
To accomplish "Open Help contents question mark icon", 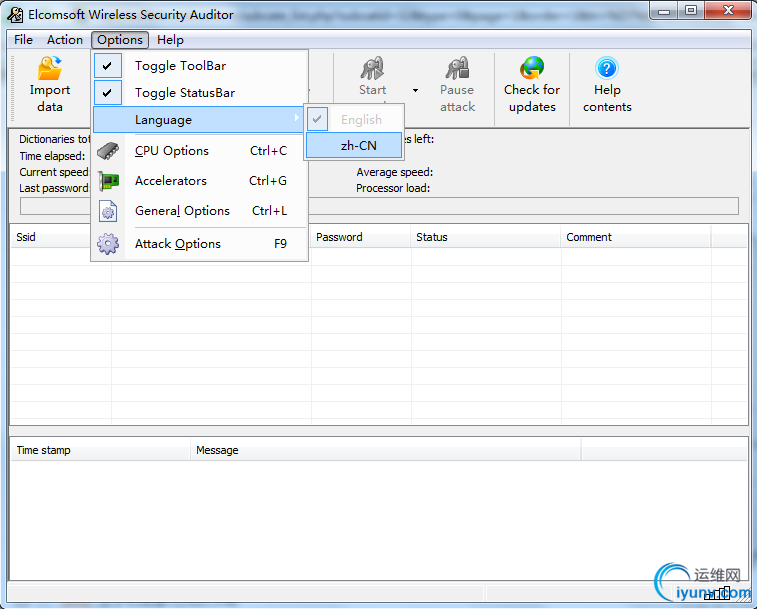I will click(x=607, y=68).
